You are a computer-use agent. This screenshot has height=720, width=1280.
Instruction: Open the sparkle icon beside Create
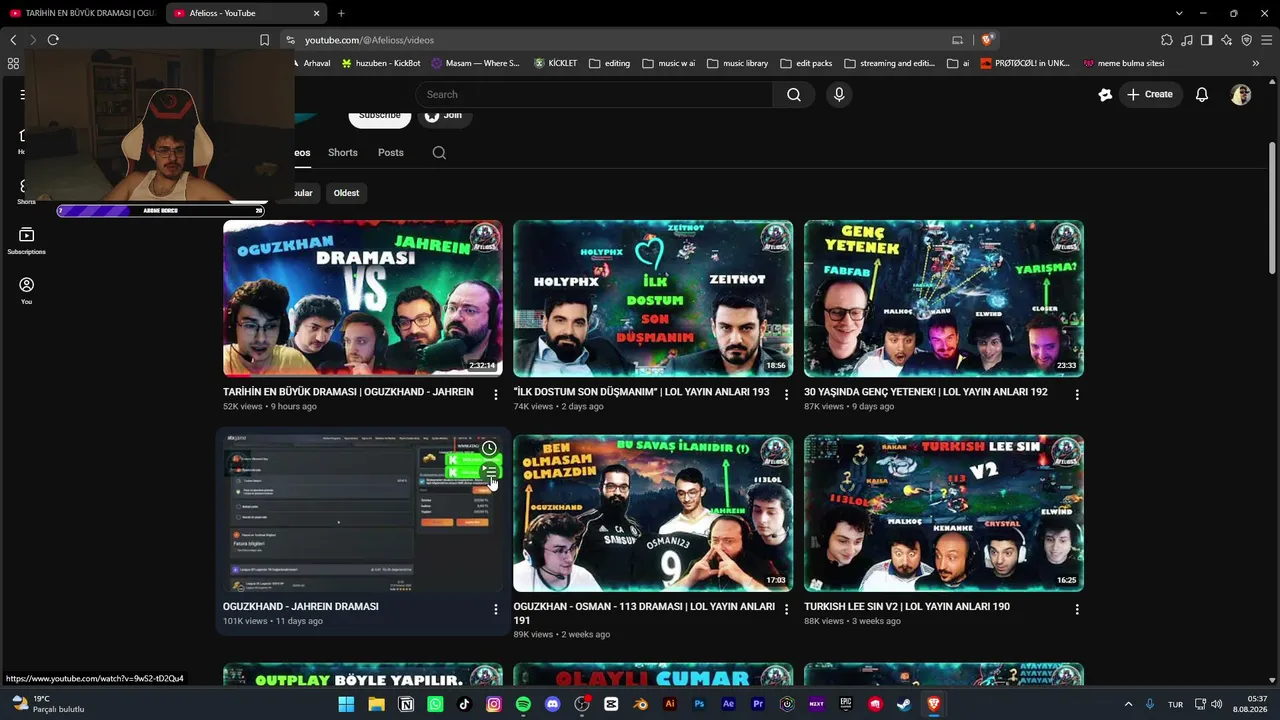[x=1105, y=95]
